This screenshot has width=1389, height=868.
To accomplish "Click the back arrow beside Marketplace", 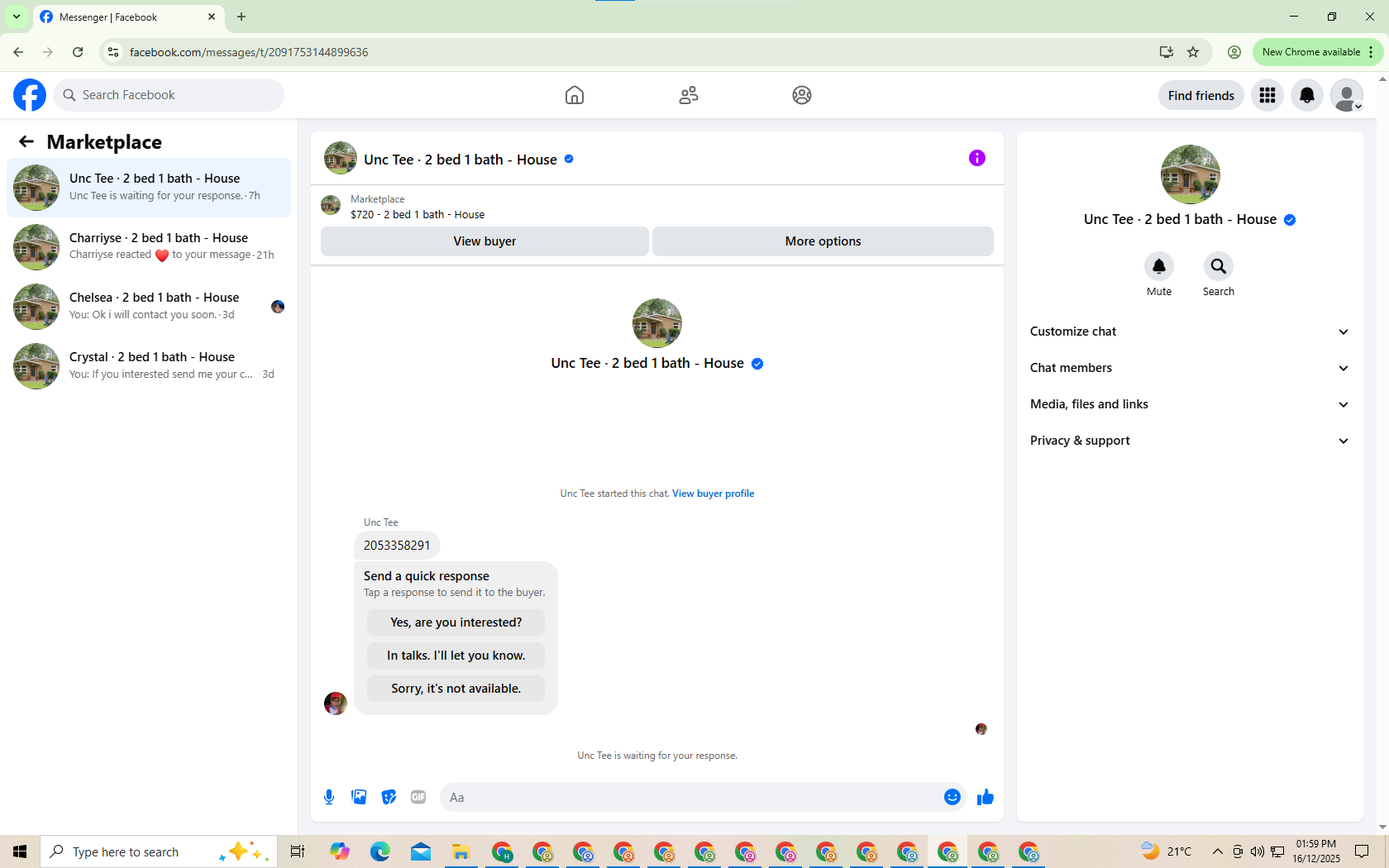I will (x=26, y=141).
